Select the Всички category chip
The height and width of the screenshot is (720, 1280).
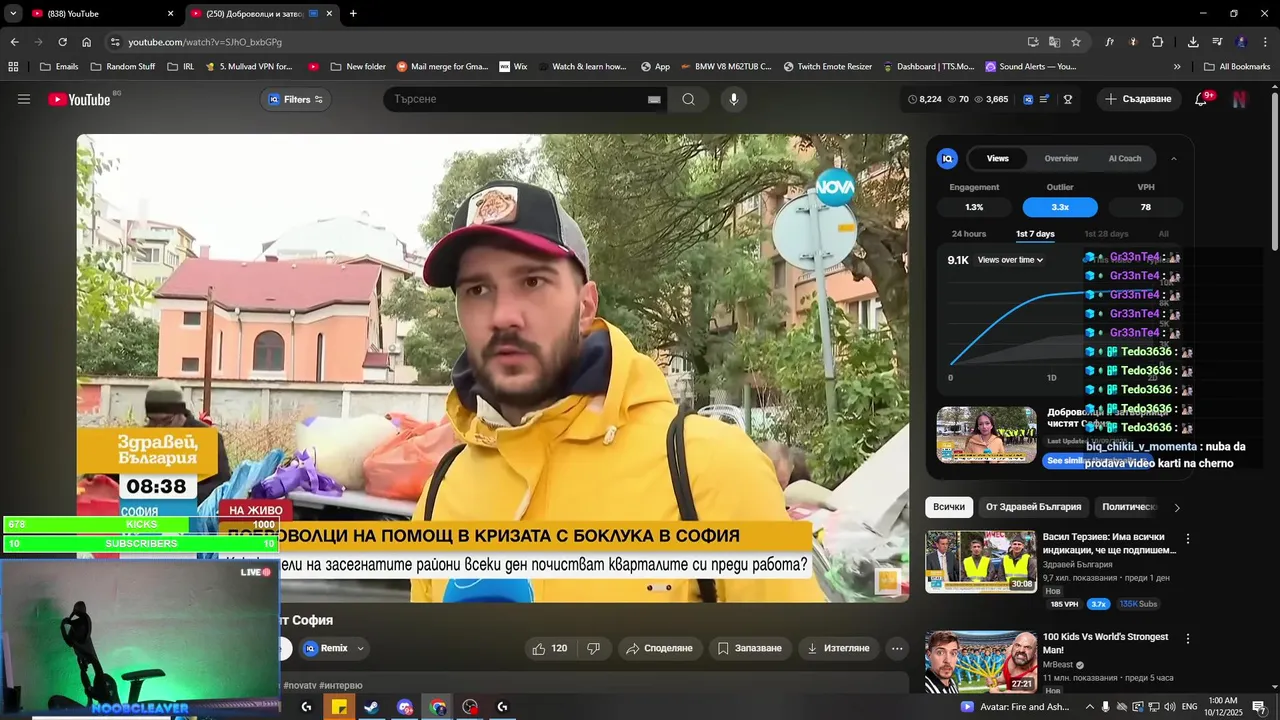[x=949, y=507]
